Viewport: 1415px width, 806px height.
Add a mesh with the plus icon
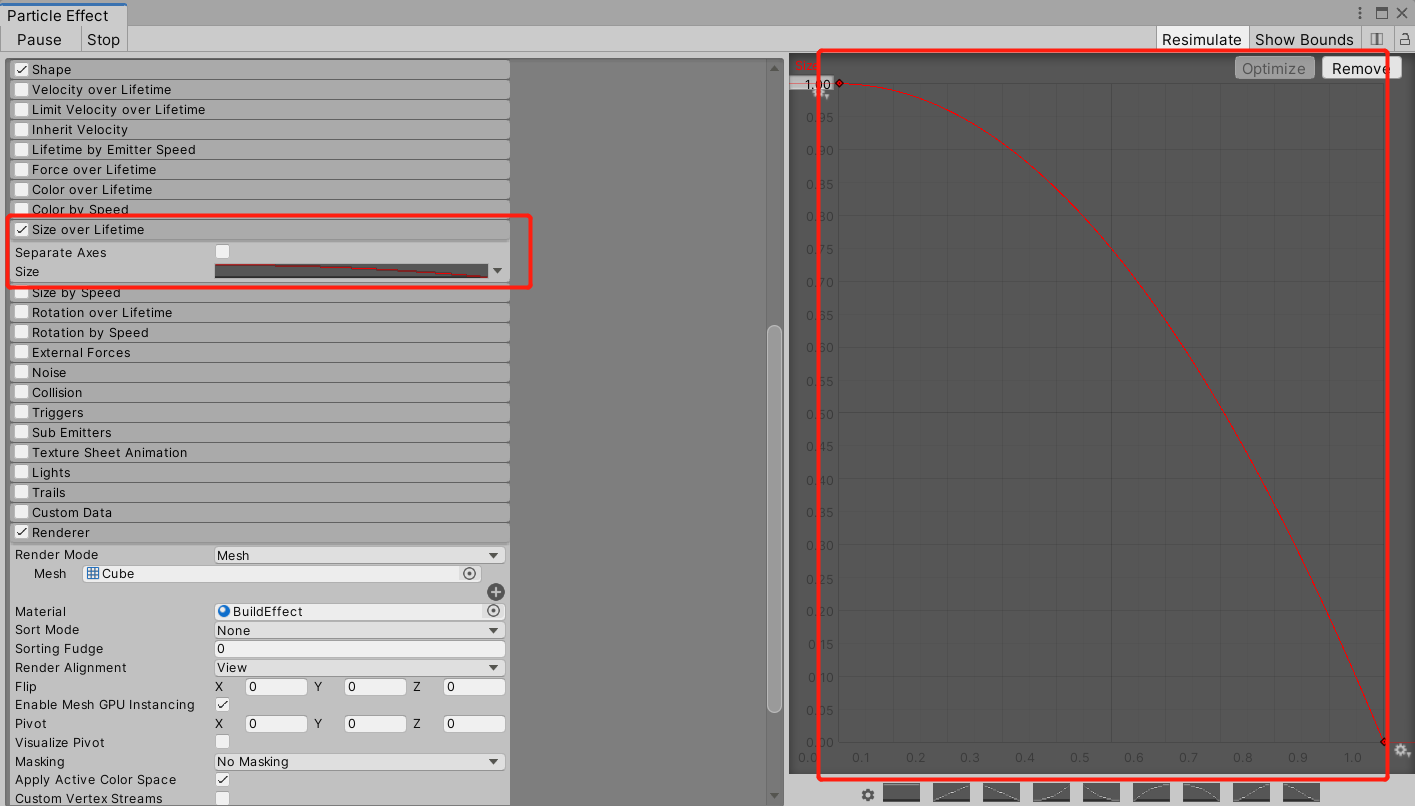point(496,592)
